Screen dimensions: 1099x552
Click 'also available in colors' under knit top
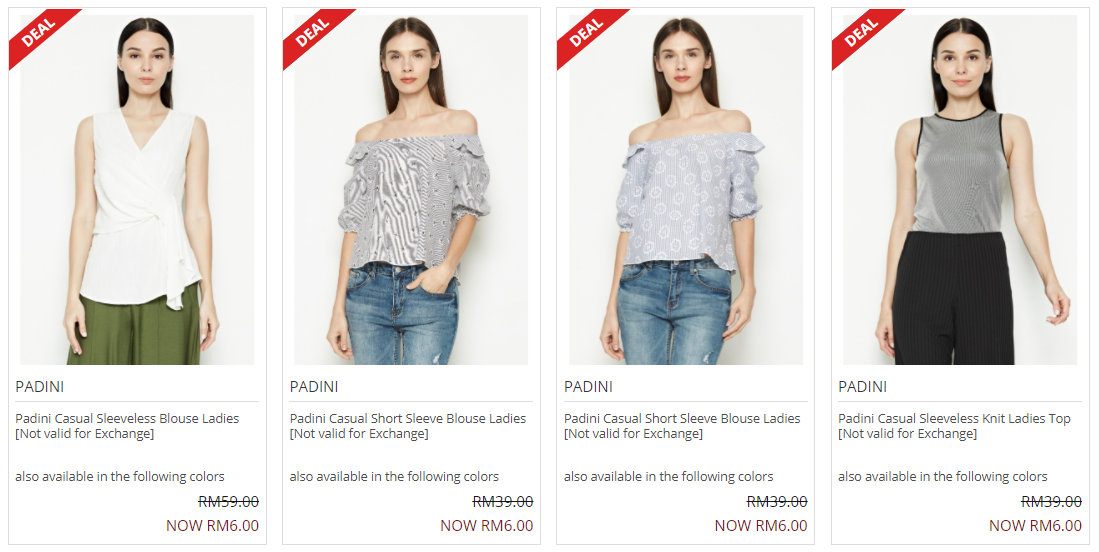(x=943, y=476)
